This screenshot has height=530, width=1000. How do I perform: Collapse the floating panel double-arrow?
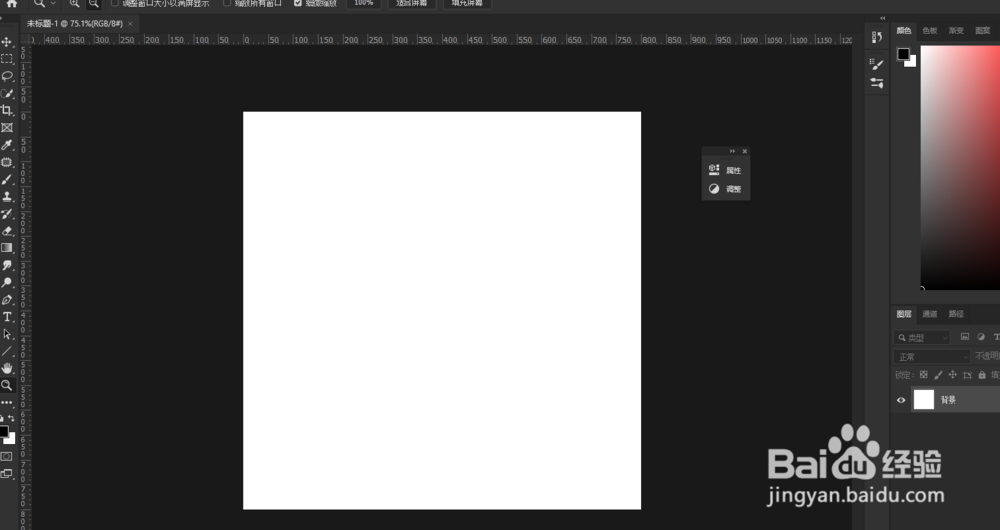(732, 151)
